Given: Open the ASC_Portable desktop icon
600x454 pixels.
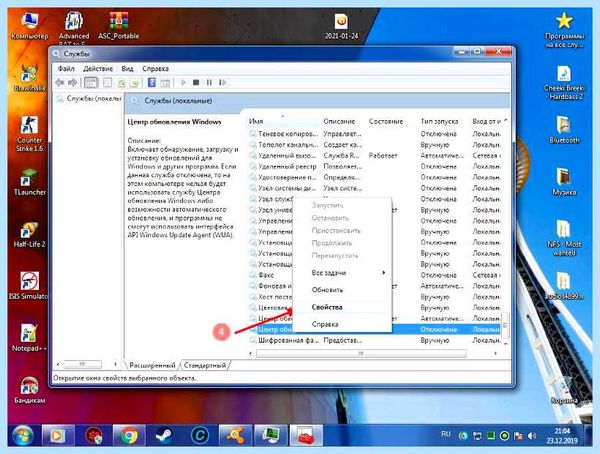Looking at the screenshot, I should click(118, 26).
